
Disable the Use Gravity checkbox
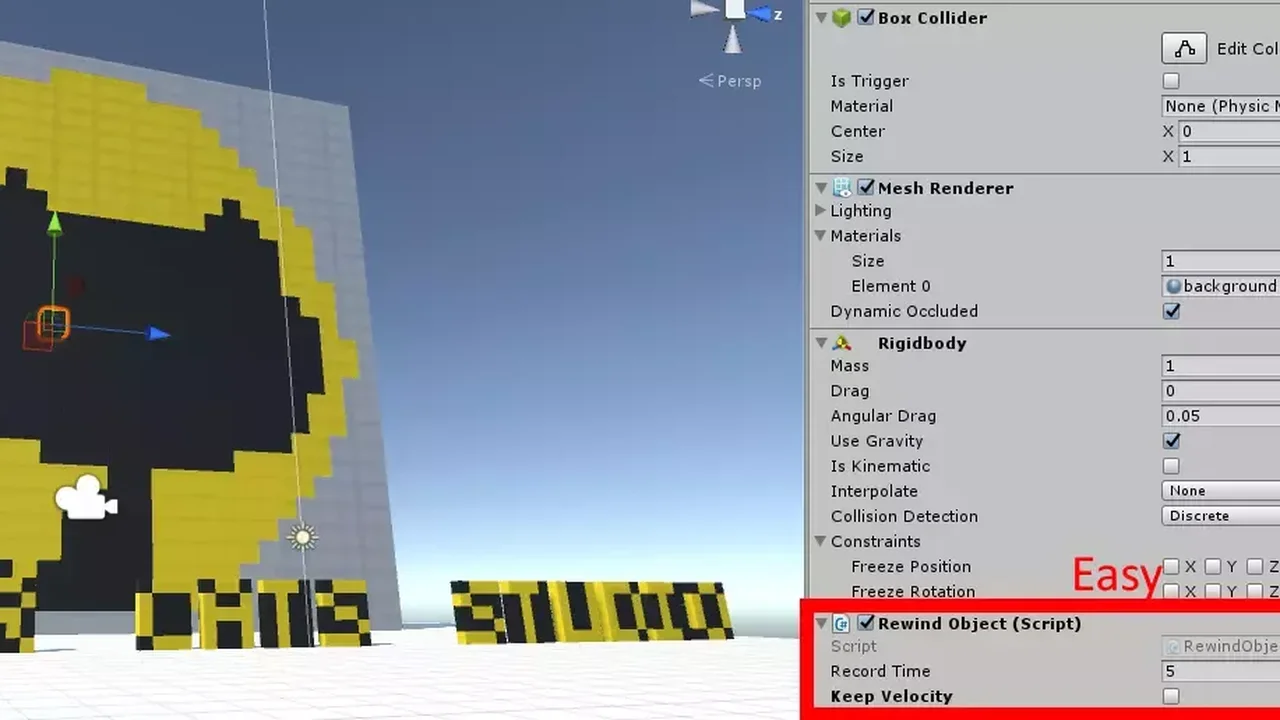click(x=1171, y=441)
